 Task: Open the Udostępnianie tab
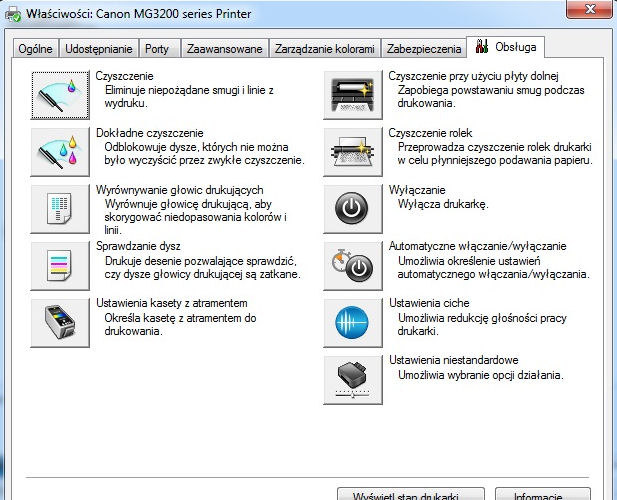pos(99,49)
